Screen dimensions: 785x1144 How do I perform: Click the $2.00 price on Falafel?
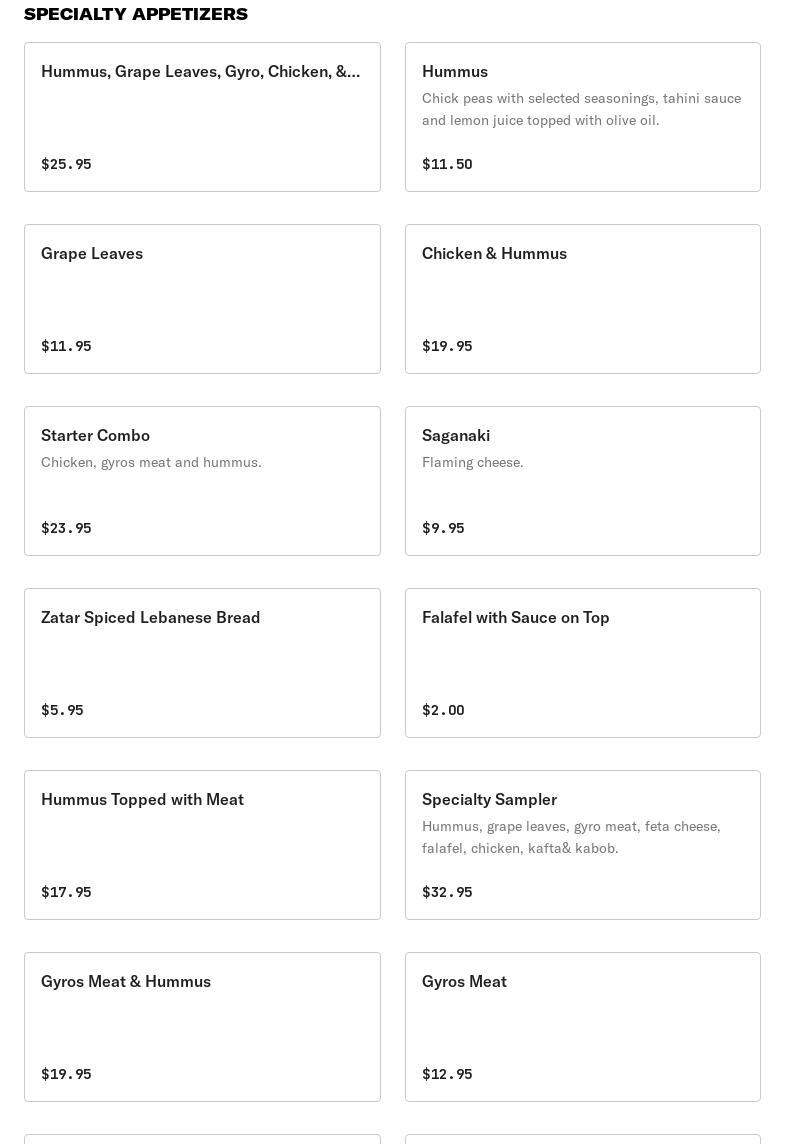[x=443, y=710]
